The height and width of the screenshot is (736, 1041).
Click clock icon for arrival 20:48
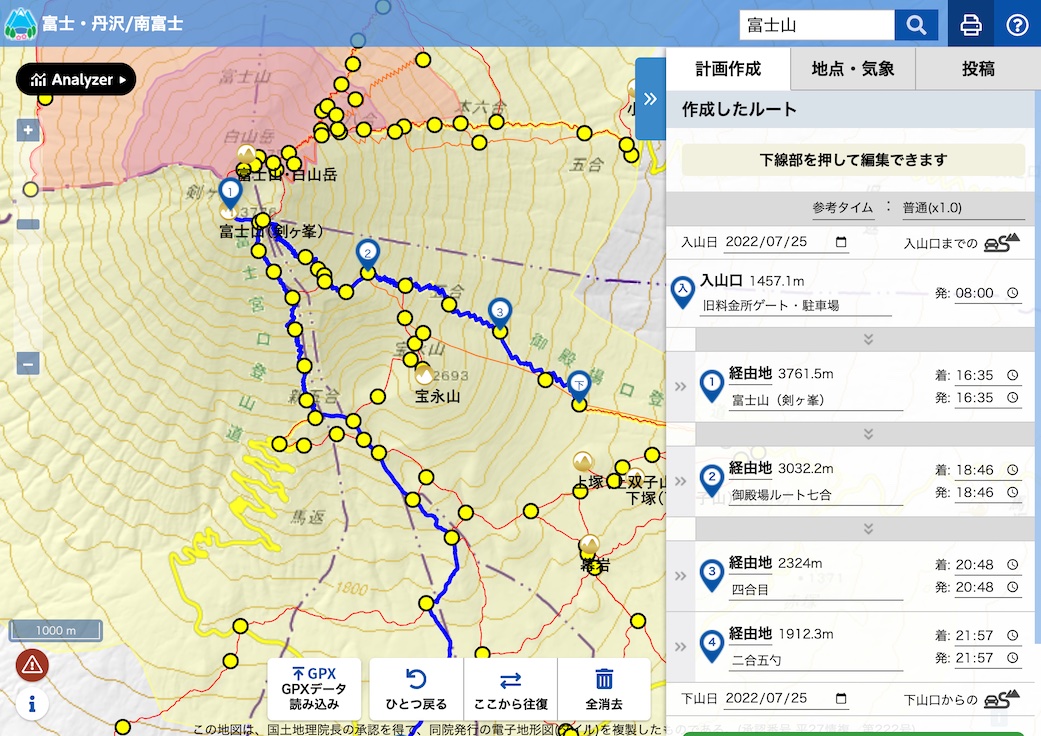pos(1012,565)
